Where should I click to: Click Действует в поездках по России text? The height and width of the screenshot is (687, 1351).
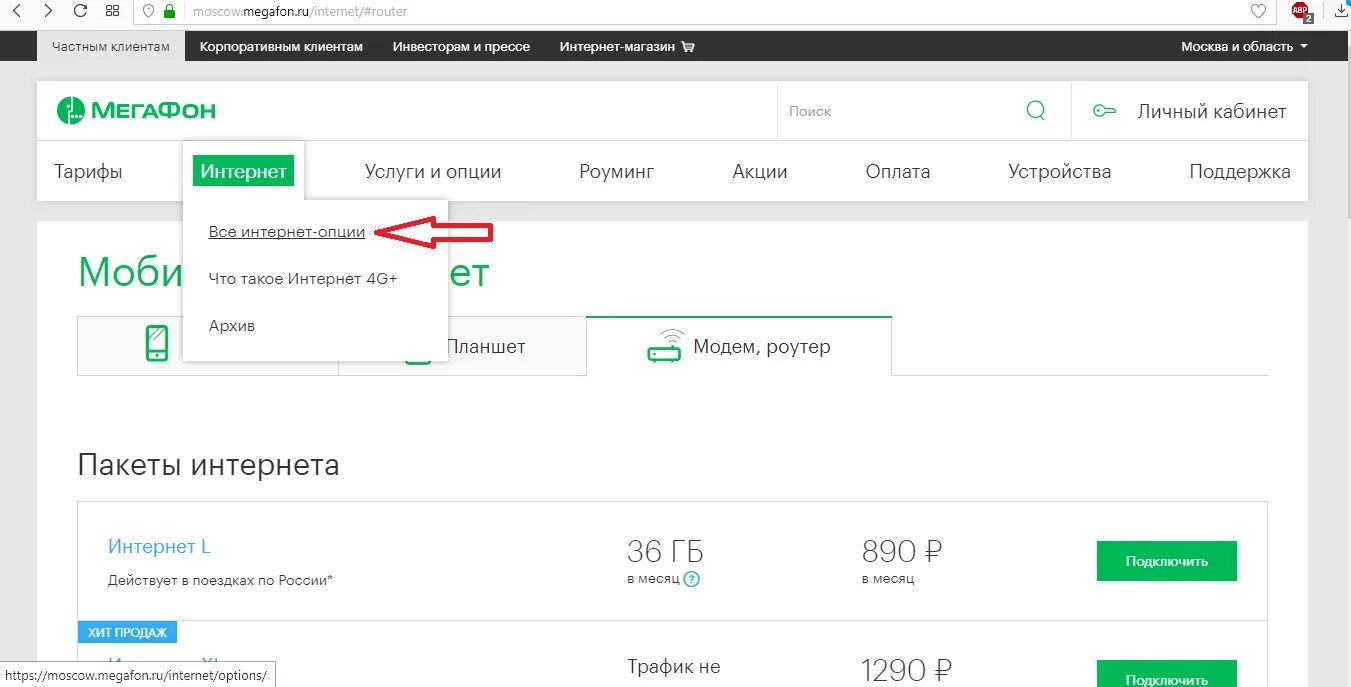(220, 580)
